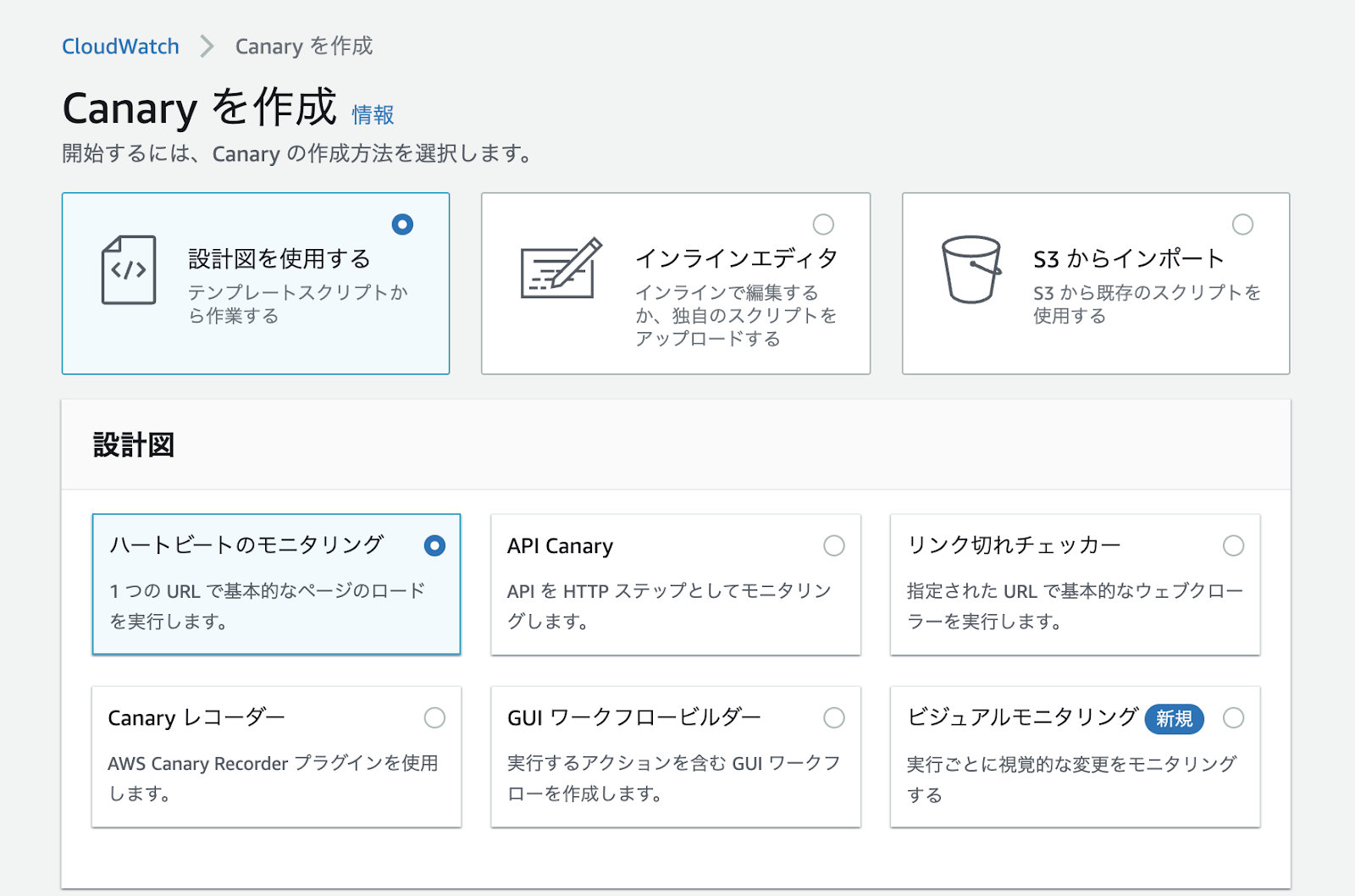Click the Canary レコーダー title text
1355x896 pixels.
(x=196, y=718)
